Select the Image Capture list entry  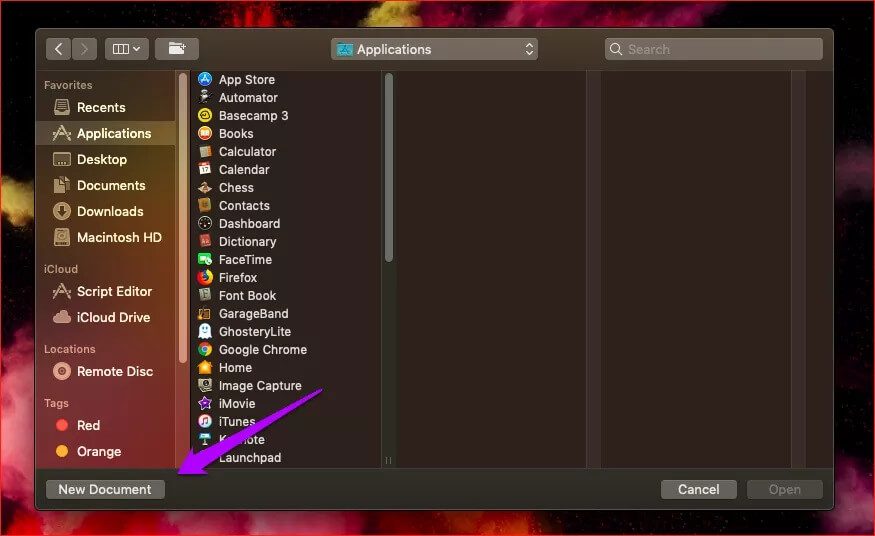(286, 385)
